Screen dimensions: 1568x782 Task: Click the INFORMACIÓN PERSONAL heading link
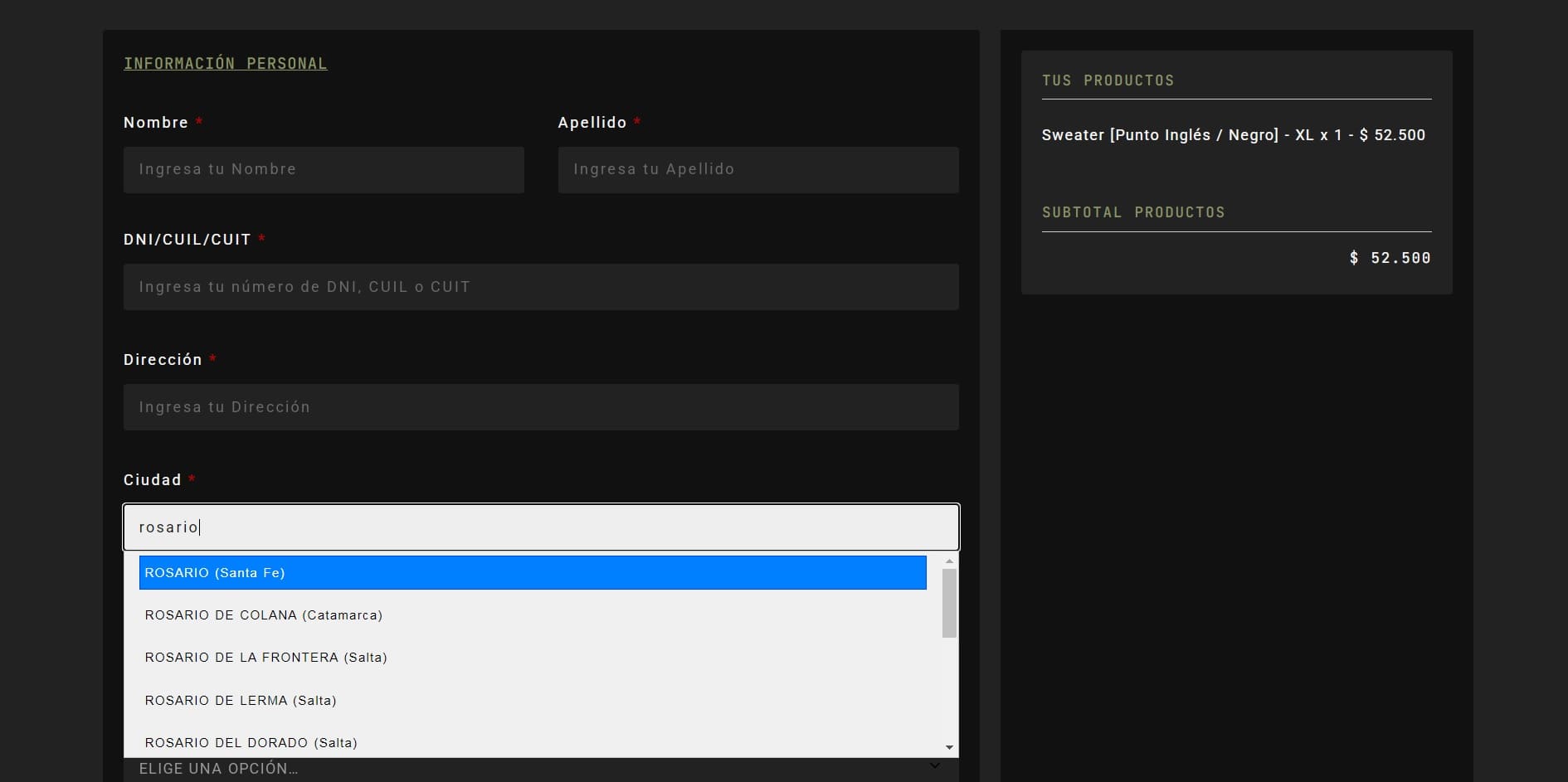coord(225,64)
